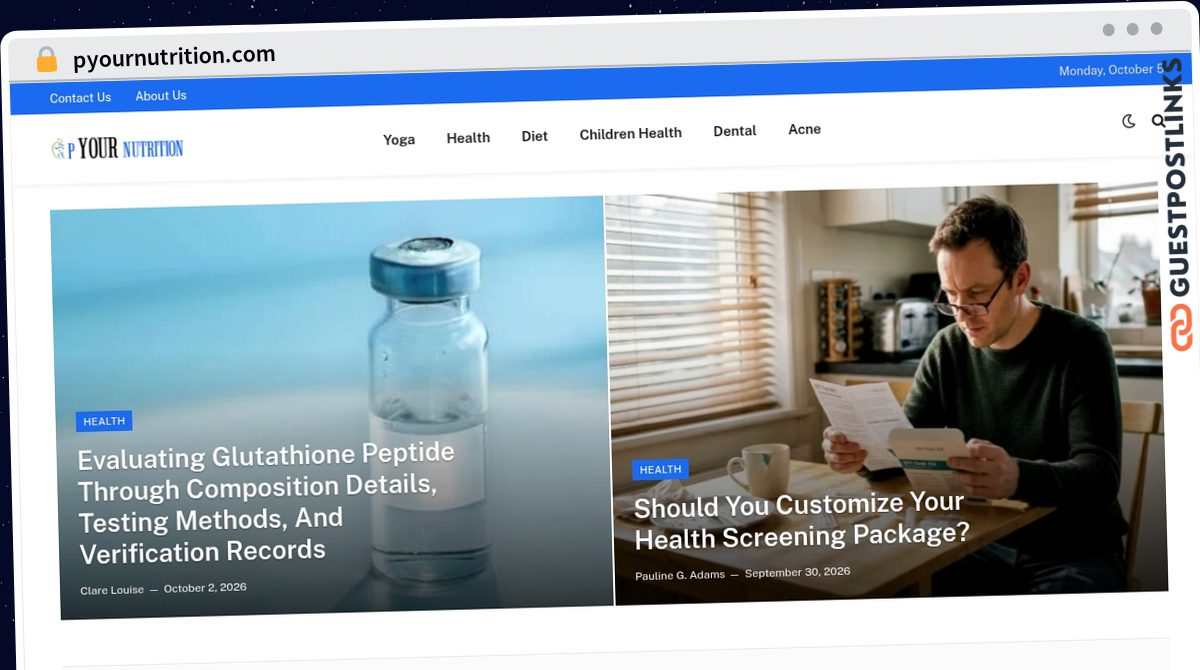1200x670 pixels.
Task: Open the About Us link
Action: (161, 96)
